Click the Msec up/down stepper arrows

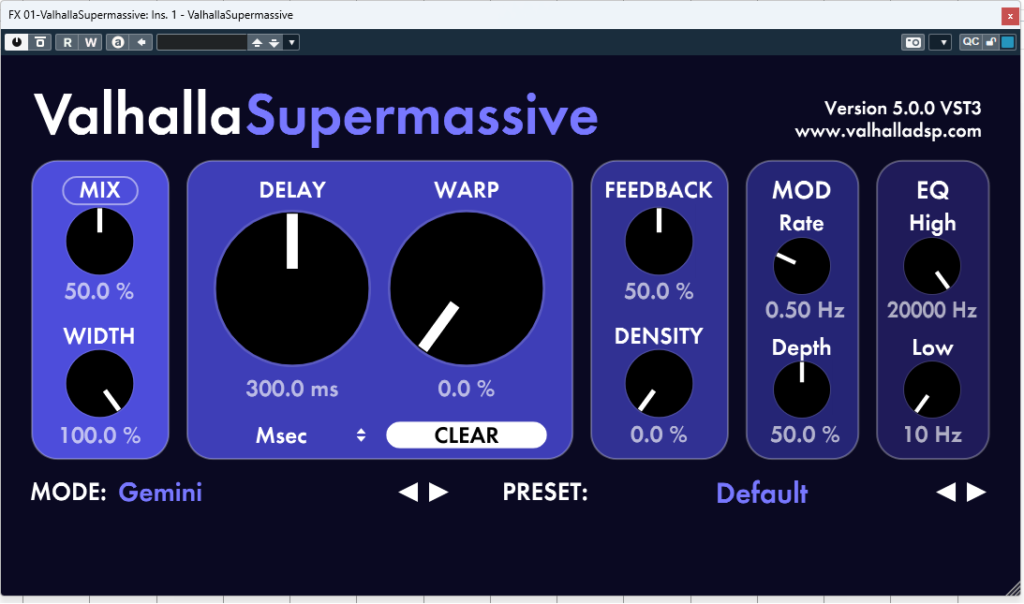(x=361, y=436)
